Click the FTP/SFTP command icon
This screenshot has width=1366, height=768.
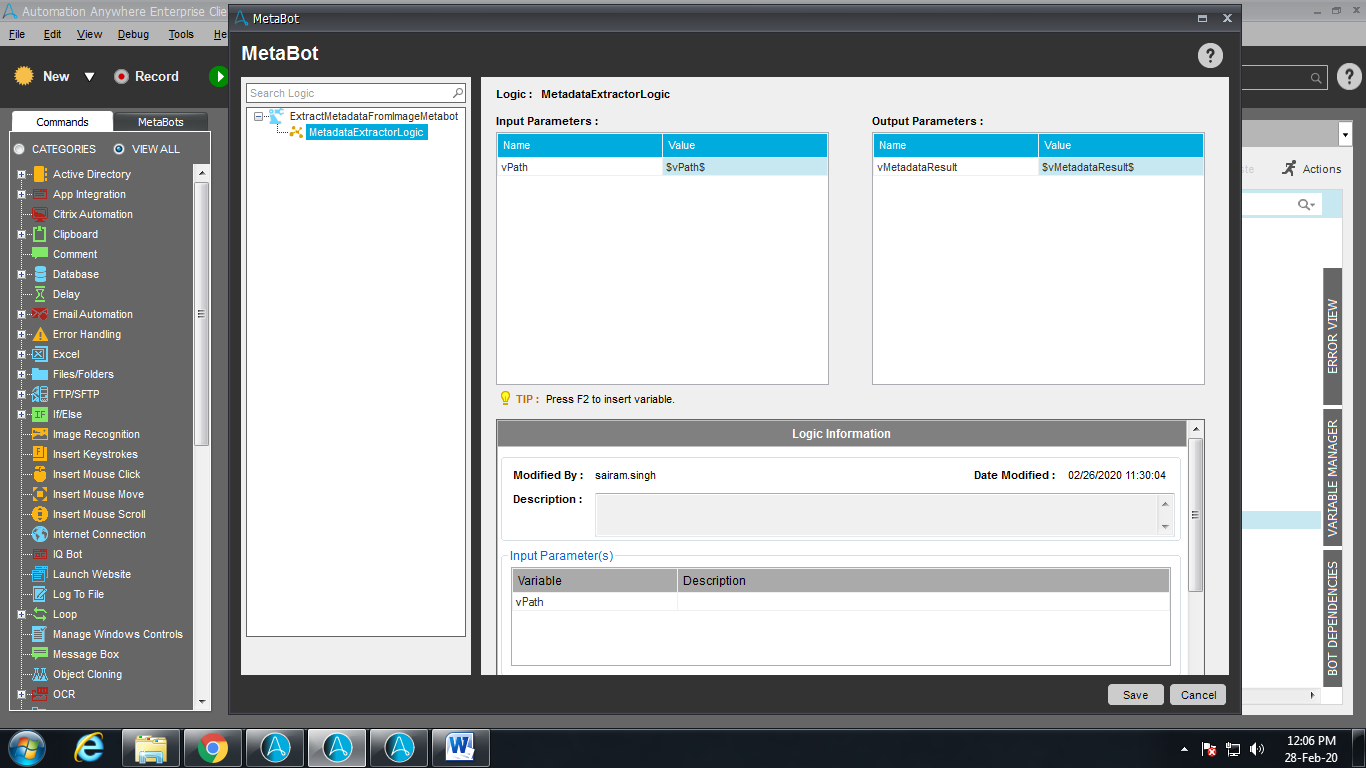(40, 394)
